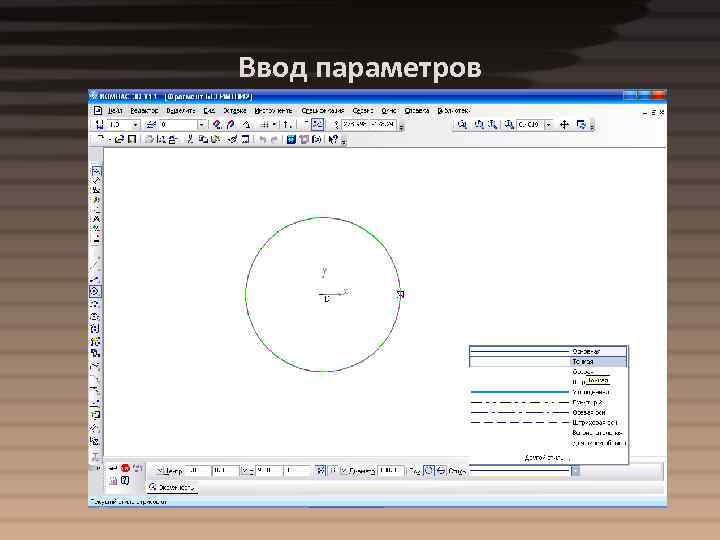Click the first Центр X coordinate field
The height and width of the screenshot is (540, 720).
(x=198, y=471)
